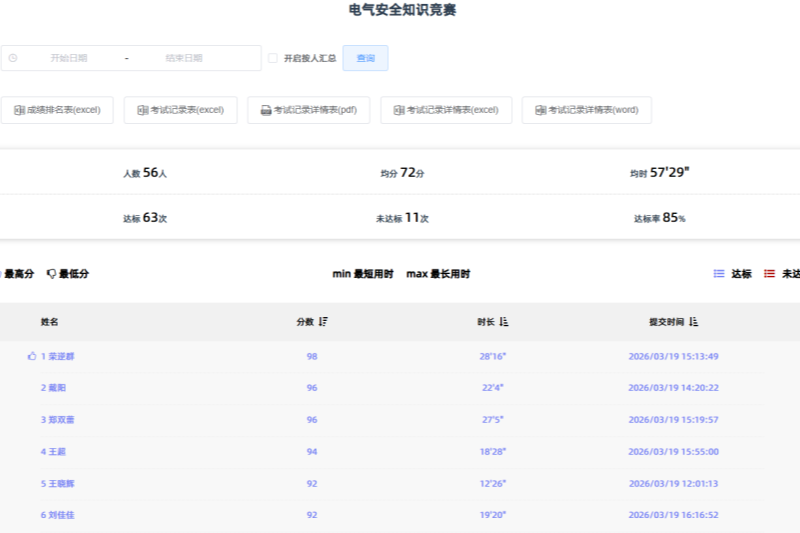Click the clock icon in the date field

[13, 58]
